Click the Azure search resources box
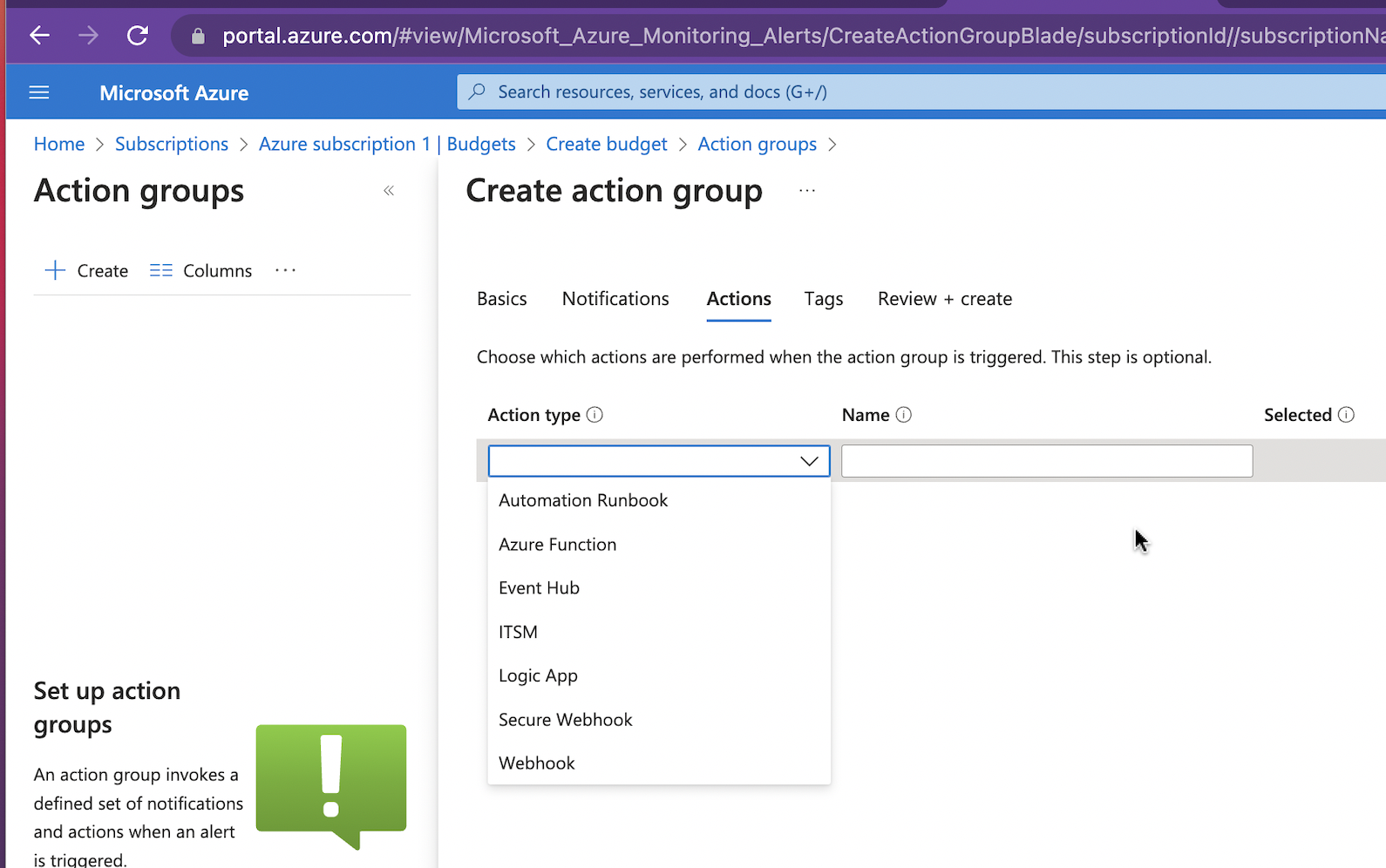Viewport: 1386px width, 868px height. (921, 92)
